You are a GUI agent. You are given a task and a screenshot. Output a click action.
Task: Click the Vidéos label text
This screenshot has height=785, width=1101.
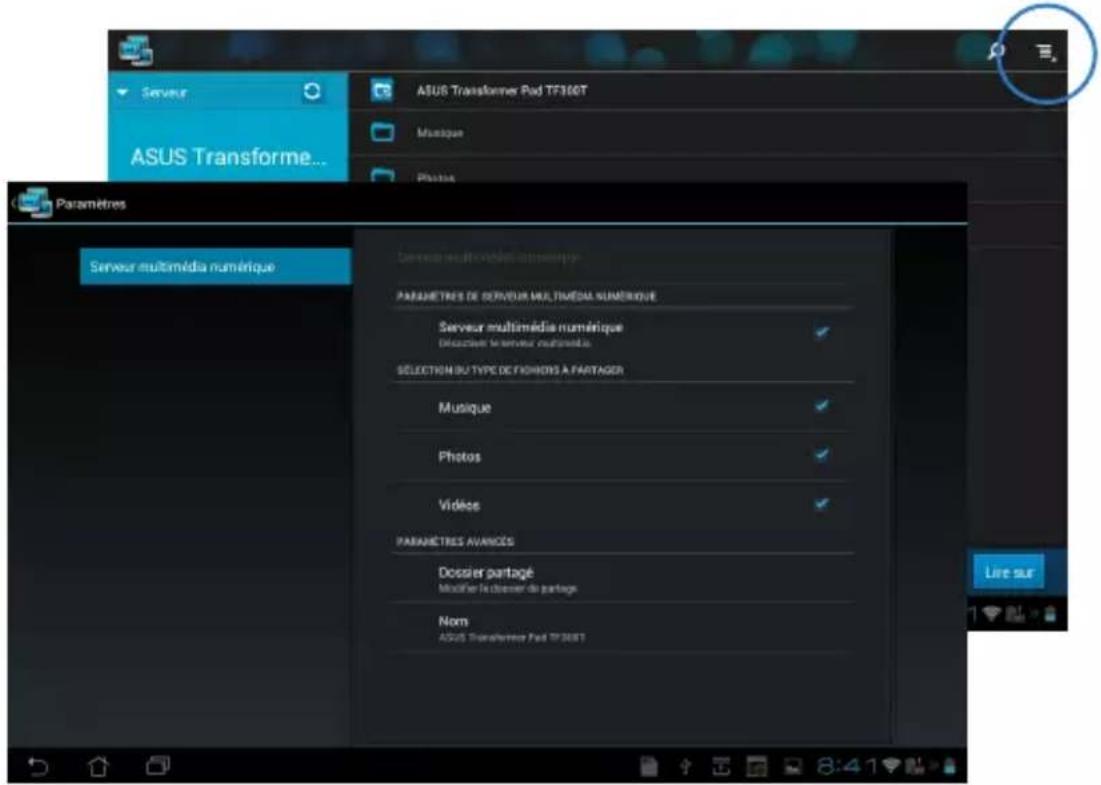[x=459, y=505]
